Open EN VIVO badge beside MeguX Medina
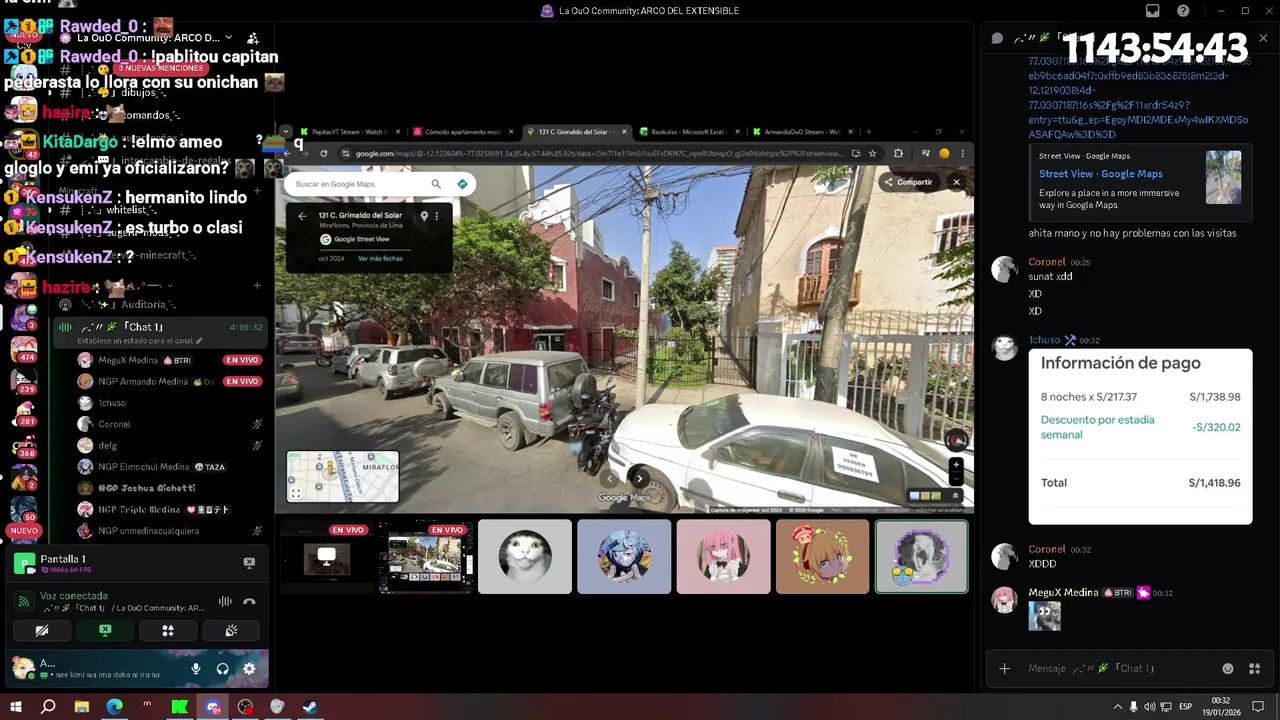The height and width of the screenshot is (720, 1280). point(242,360)
